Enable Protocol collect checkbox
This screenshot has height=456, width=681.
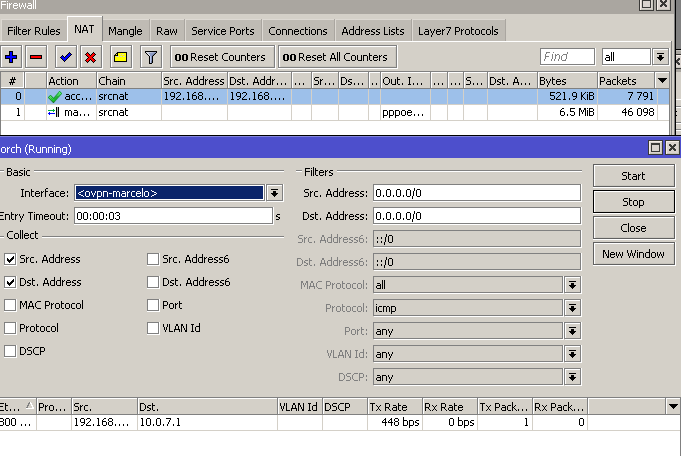(10, 328)
